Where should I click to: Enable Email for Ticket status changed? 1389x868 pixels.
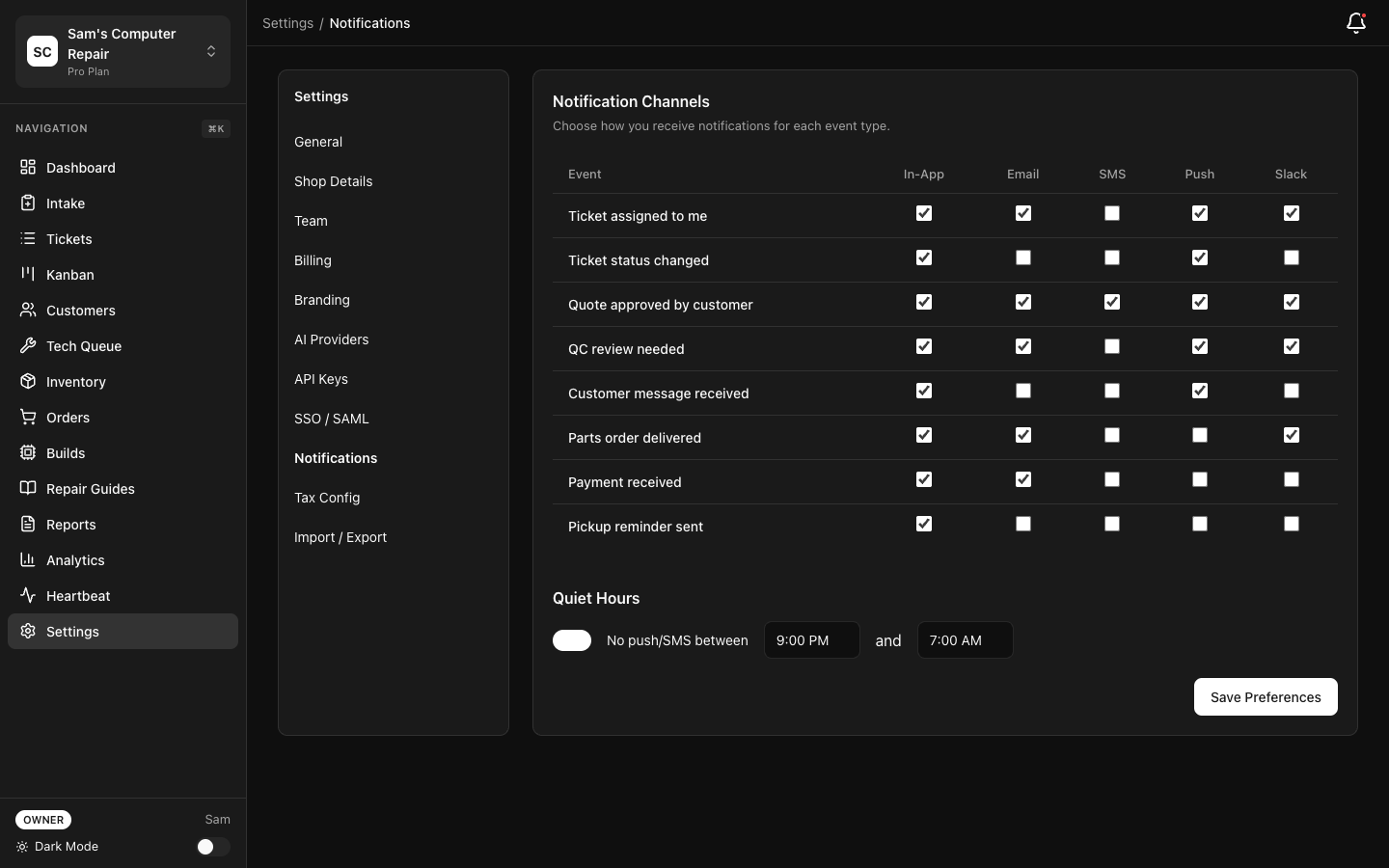[1022, 258]
